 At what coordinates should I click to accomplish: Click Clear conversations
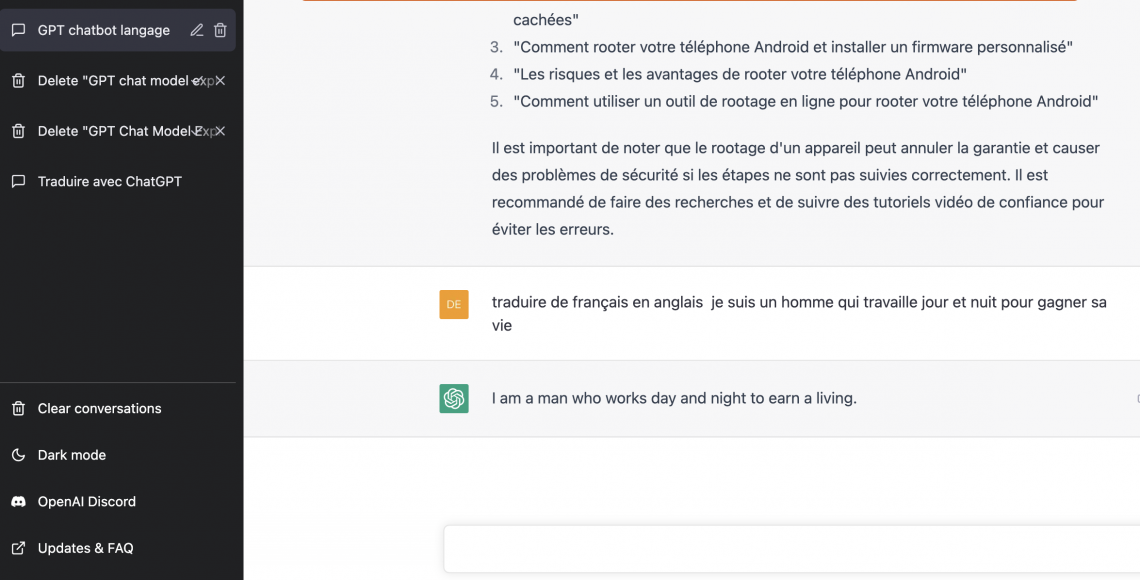118,408
